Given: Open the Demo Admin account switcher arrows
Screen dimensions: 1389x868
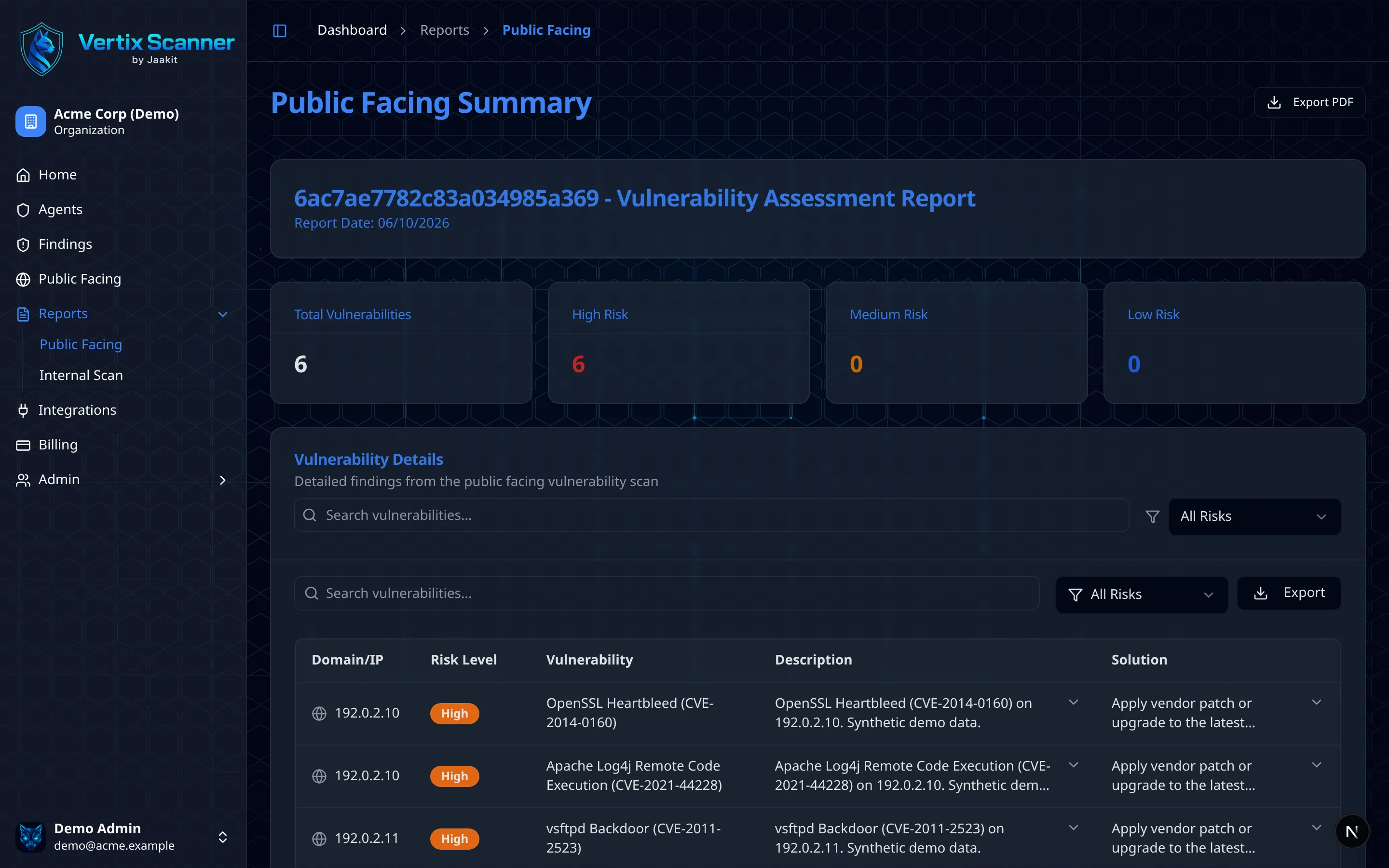Looking at the screenshot, I should tap(223, 837).
